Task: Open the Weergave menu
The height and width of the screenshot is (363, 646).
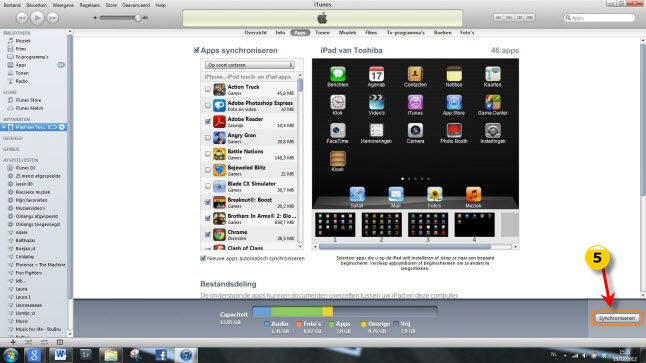Action: pos(63,5)
